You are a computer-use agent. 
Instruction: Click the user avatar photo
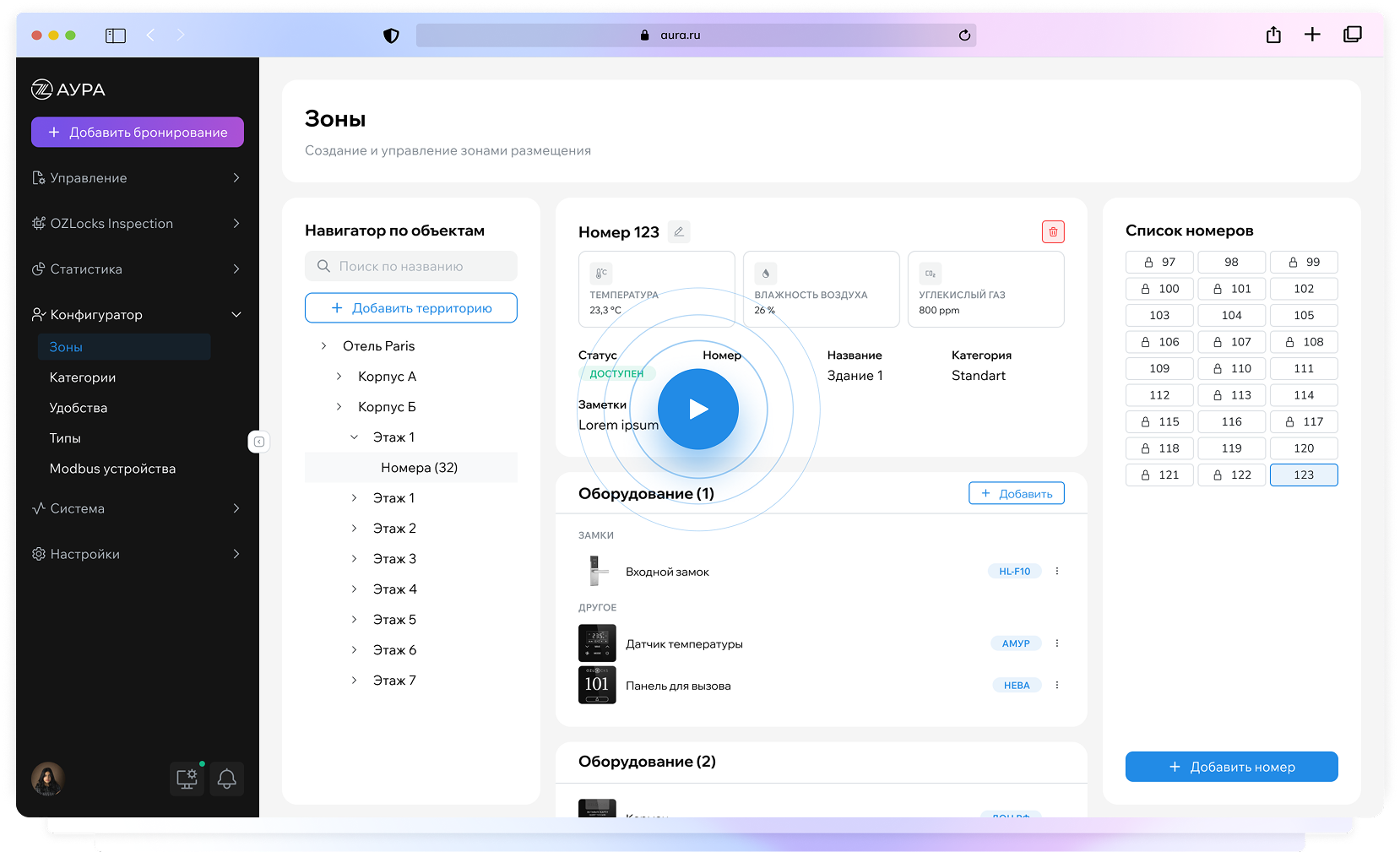pyautogui.click(x=48, y=779)
